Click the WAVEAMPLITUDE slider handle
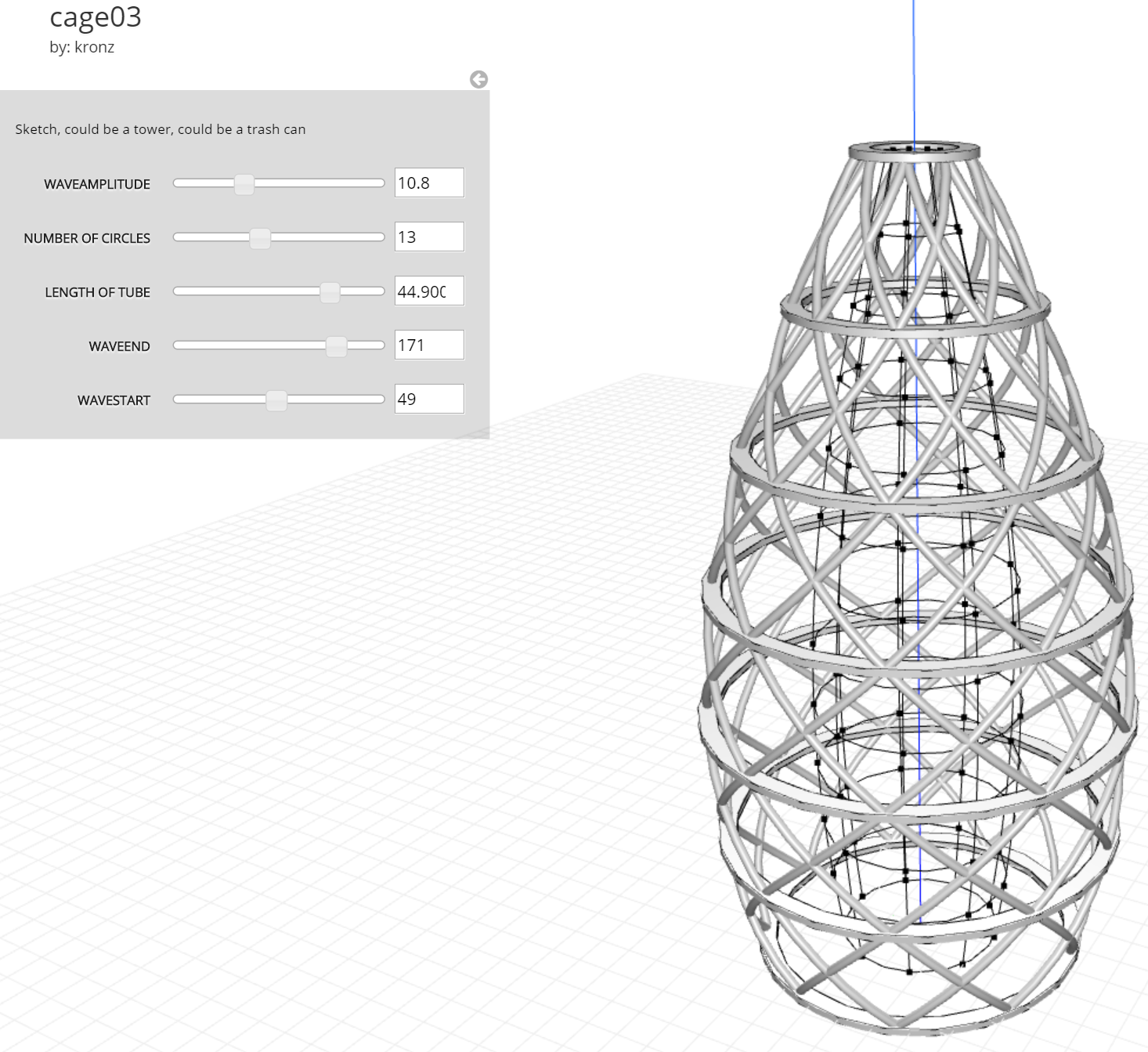 coord(245,183)
